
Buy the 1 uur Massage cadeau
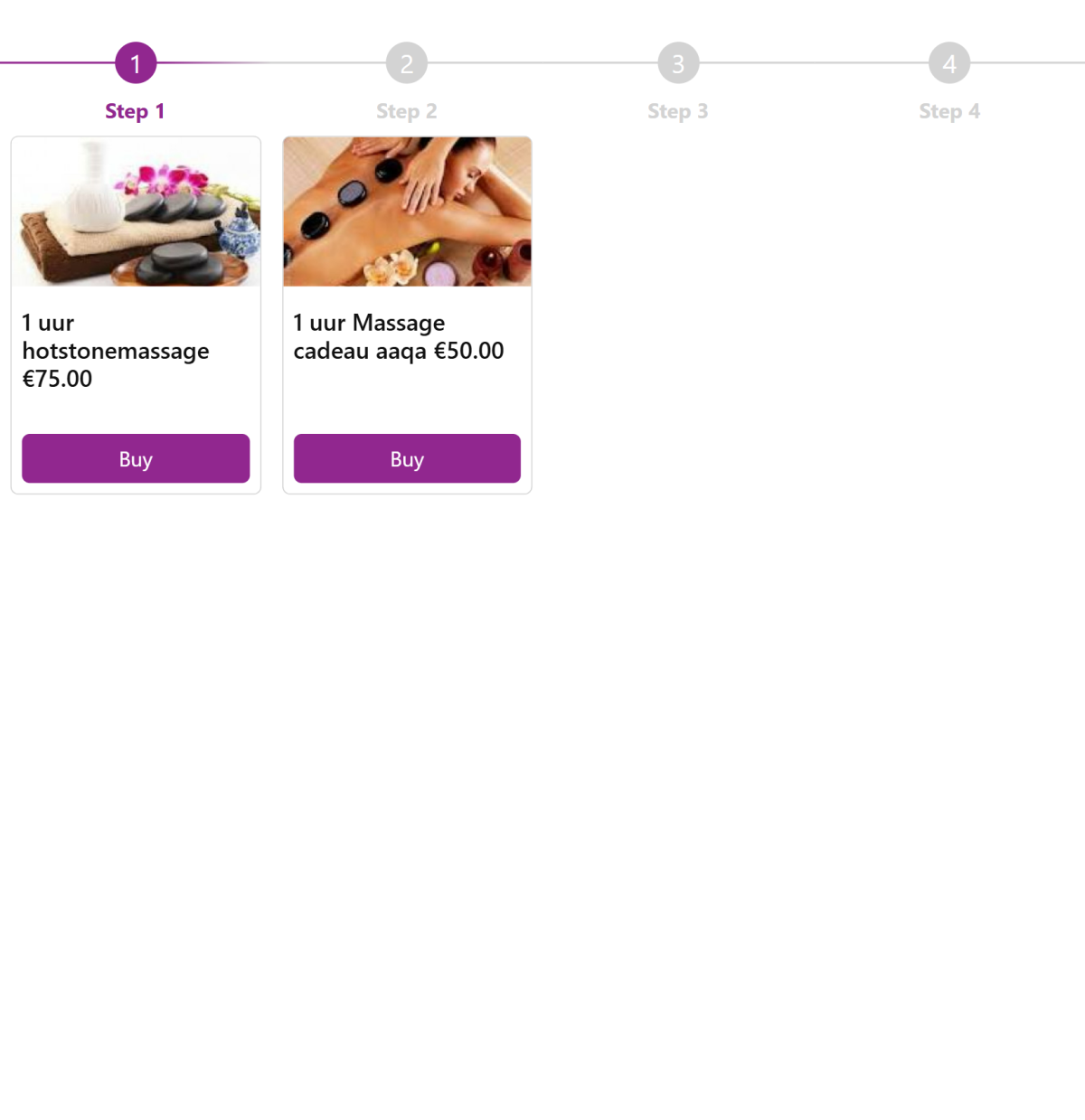tap(407, 458)
